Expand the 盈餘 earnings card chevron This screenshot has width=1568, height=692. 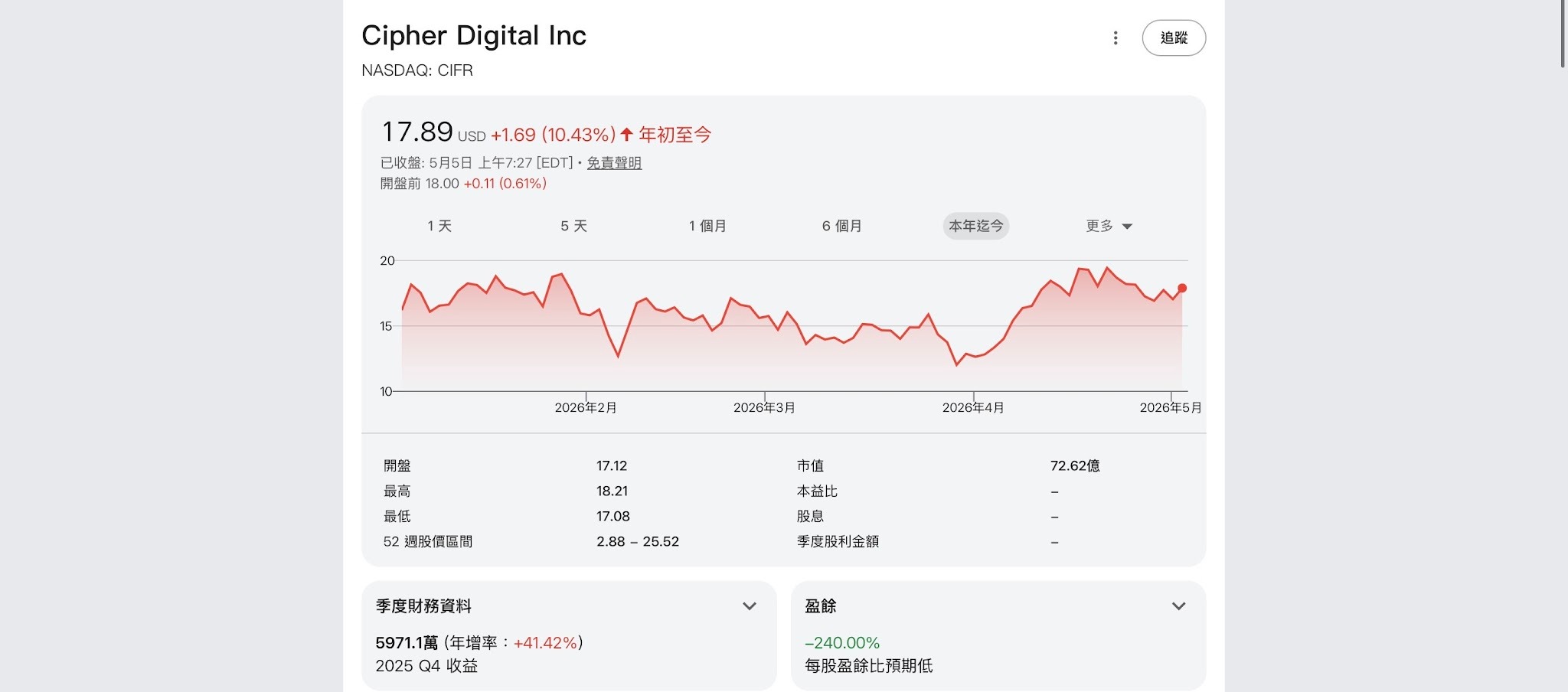coord(1179,606)
